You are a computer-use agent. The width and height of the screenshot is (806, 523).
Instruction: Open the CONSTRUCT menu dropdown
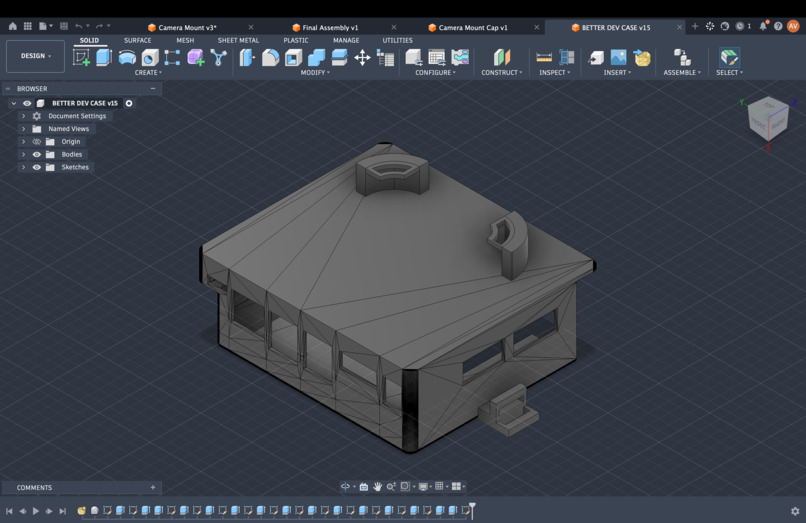pos(502,73)
